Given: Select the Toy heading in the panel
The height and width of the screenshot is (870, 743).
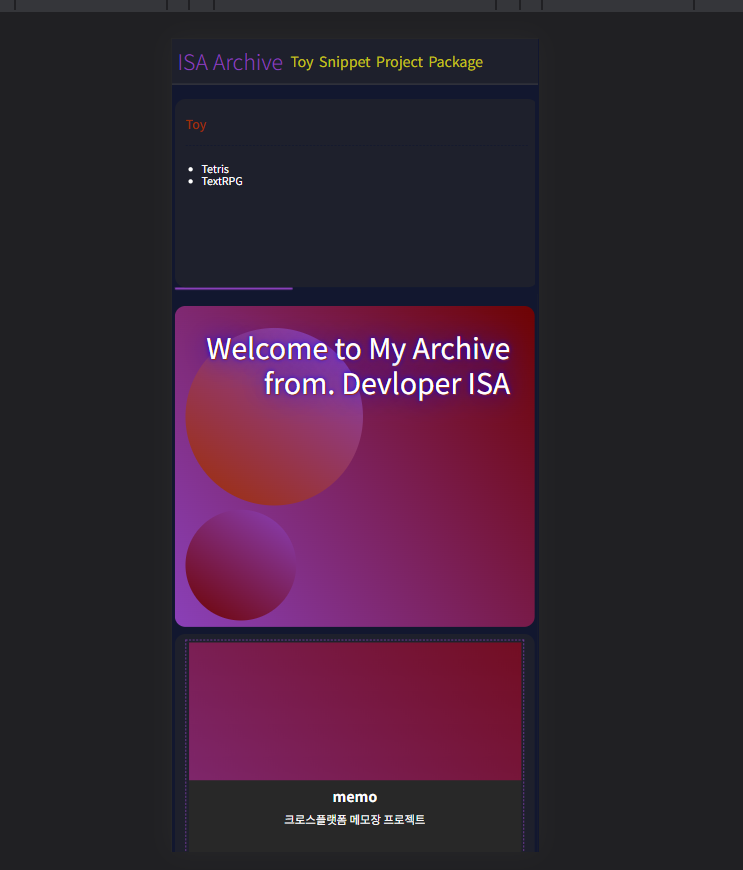Looking at the screenshot, I should pos(196,124).
